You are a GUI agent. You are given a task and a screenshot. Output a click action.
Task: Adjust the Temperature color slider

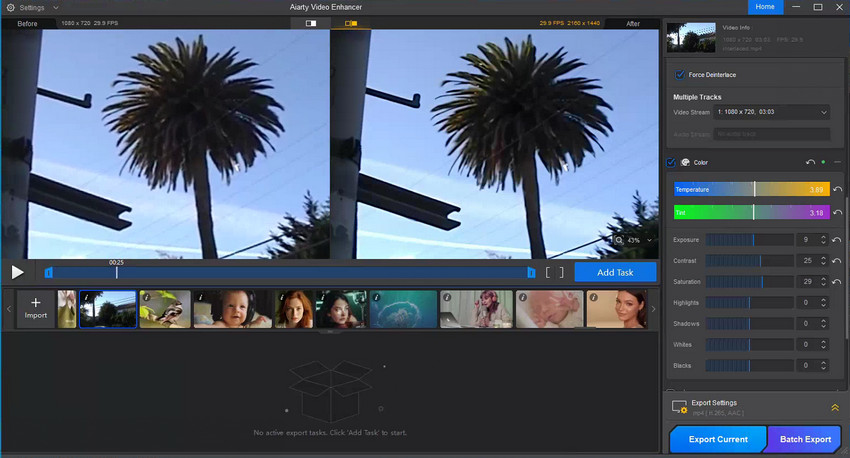pyautogui.click(x=751, y=189)
